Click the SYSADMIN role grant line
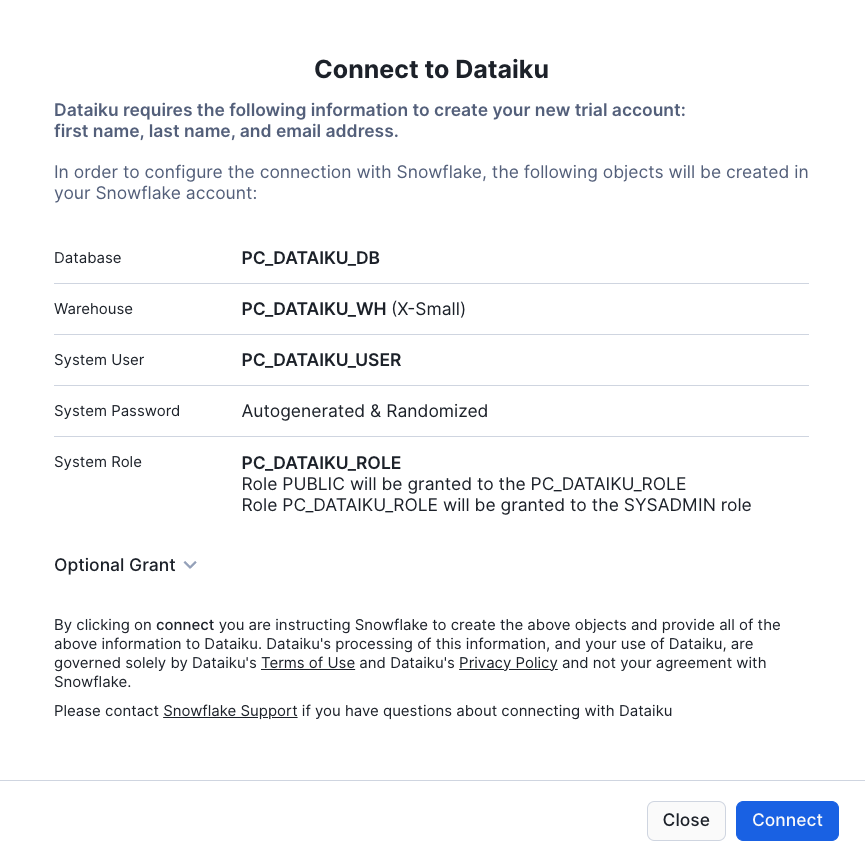The height and width of the screenshot is (858, 865). [496, 505]
